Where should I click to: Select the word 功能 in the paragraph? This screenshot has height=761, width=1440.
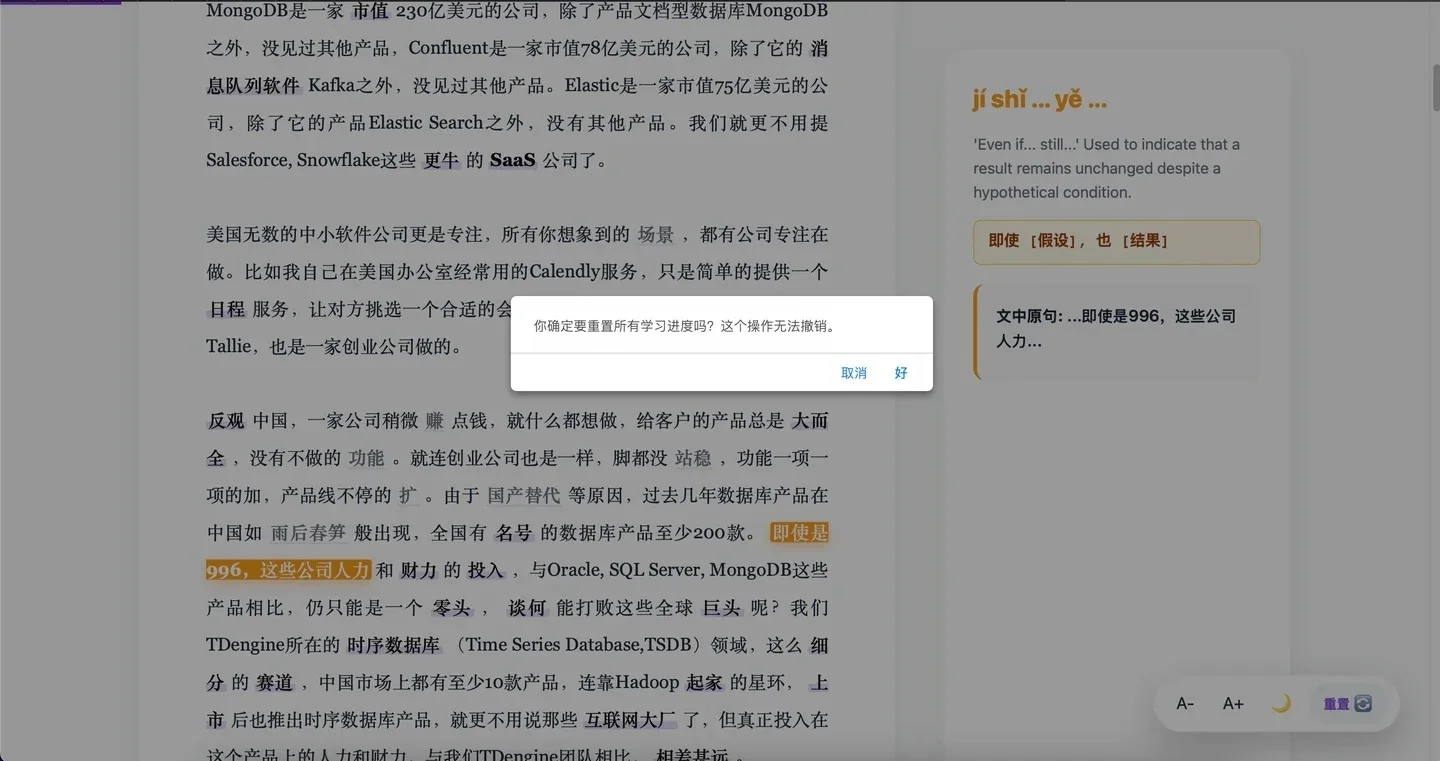[367, 458]
